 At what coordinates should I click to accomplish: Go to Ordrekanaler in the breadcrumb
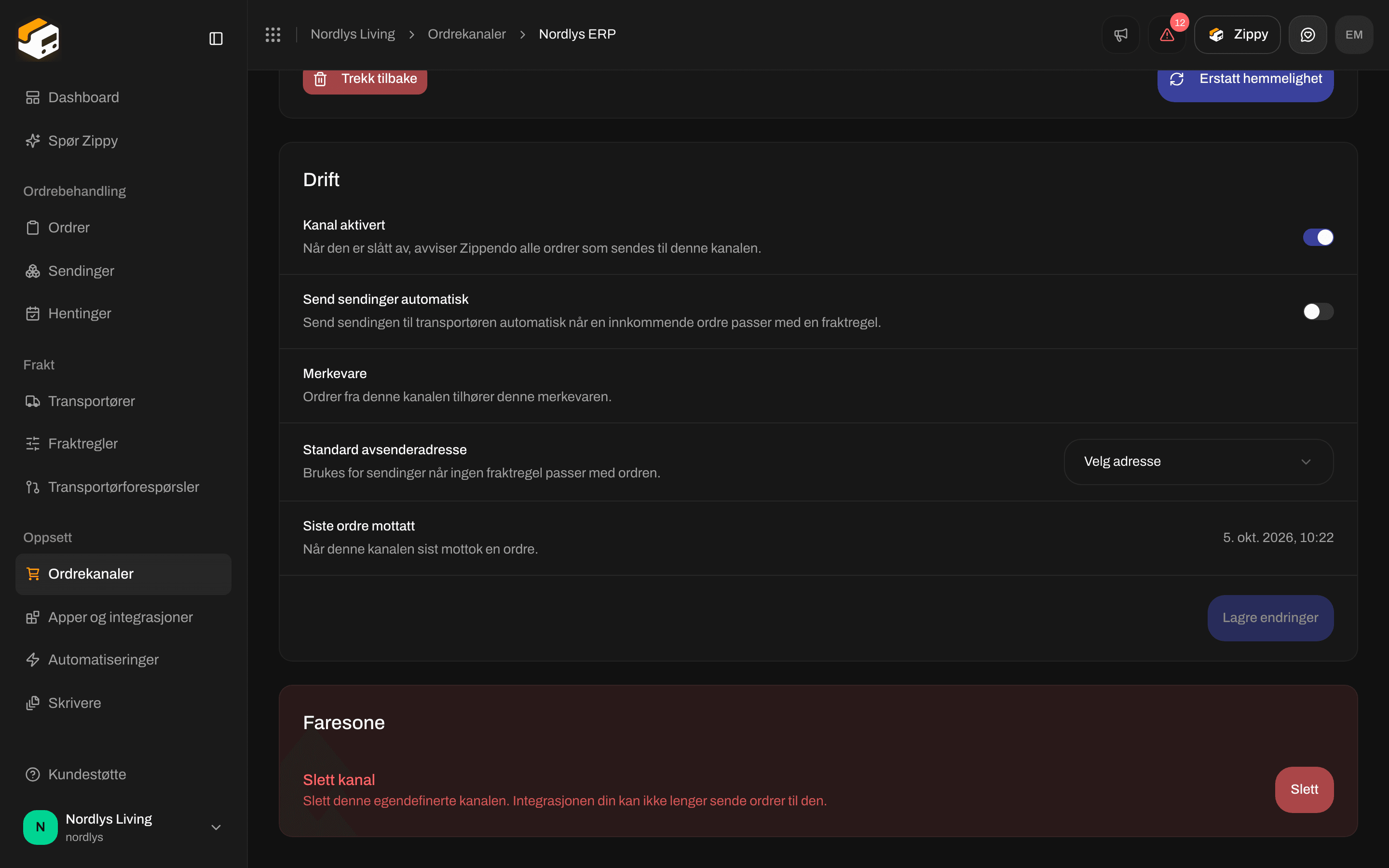click(467, 34)
